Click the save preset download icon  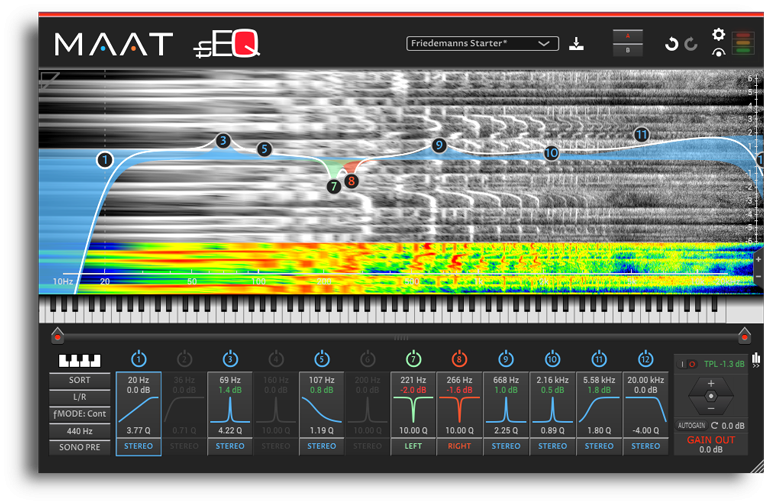coord(576,43)
